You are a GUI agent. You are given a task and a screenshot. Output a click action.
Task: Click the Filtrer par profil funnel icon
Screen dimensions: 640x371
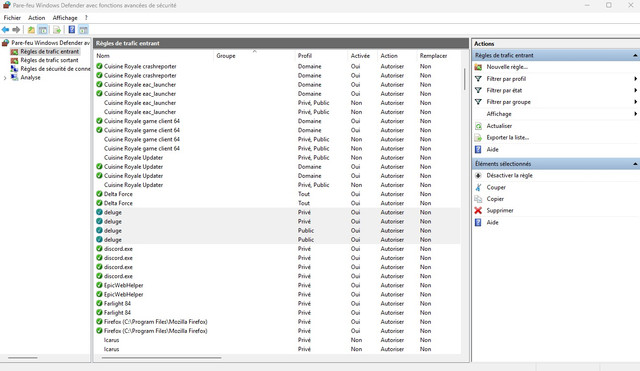478,79
